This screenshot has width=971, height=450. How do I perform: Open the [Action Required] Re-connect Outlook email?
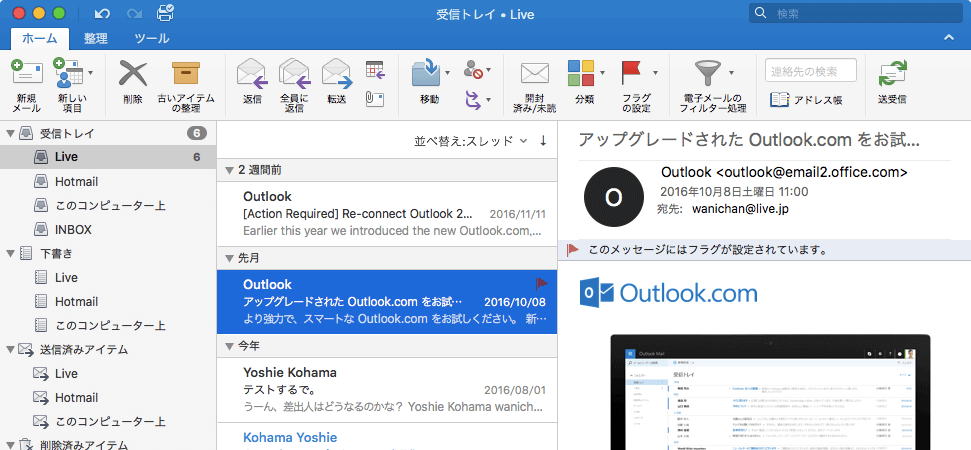point(387,214)
